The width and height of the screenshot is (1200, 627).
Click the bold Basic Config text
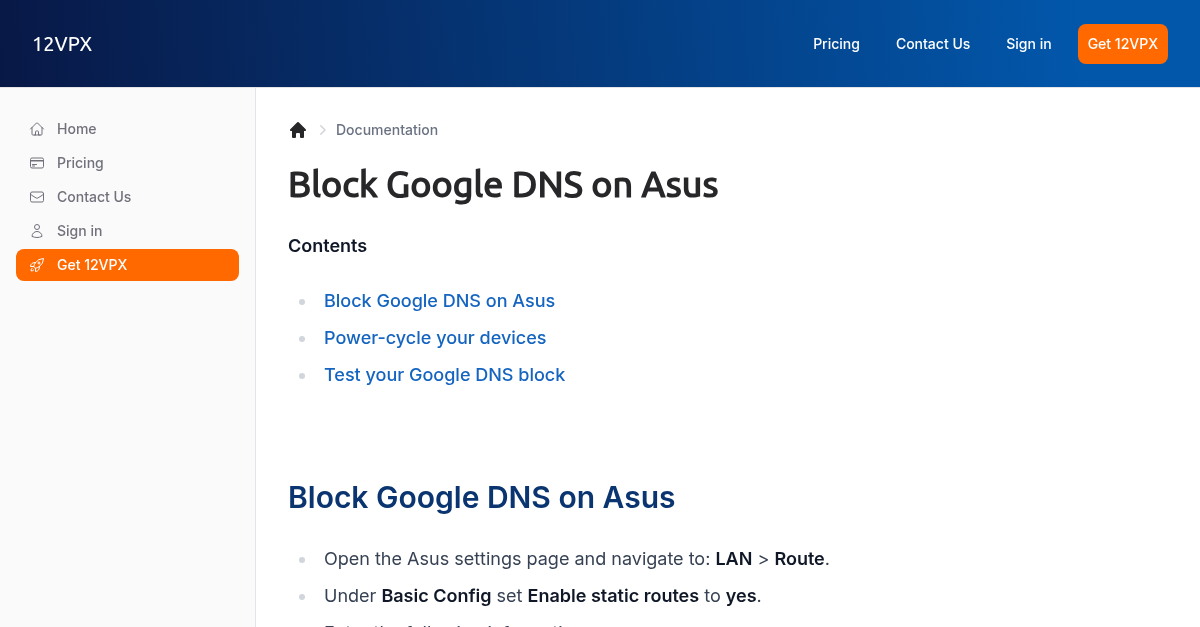[x=436, y=596]
